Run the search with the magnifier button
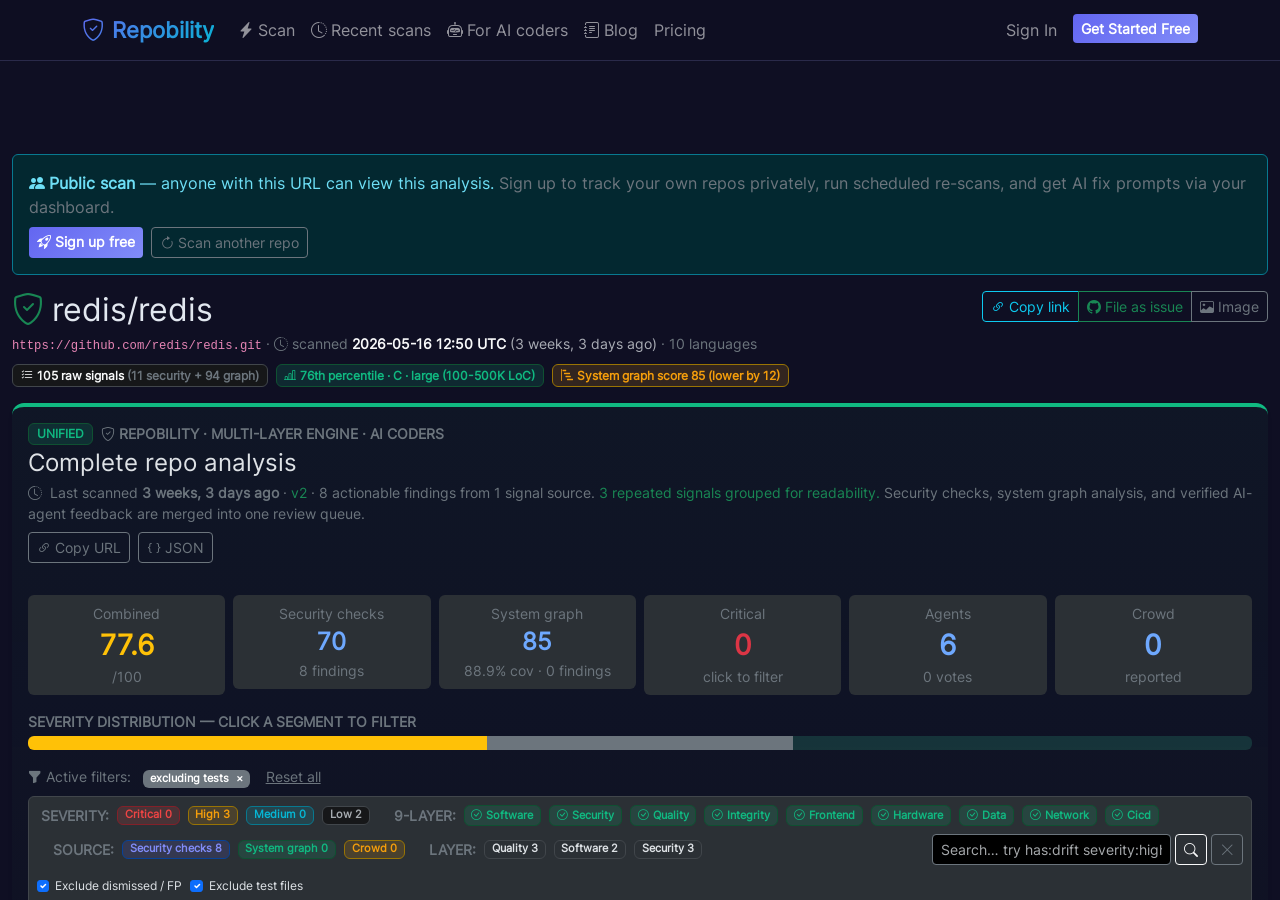Screen dimensions: 1280x900 tap(1191, 850)
